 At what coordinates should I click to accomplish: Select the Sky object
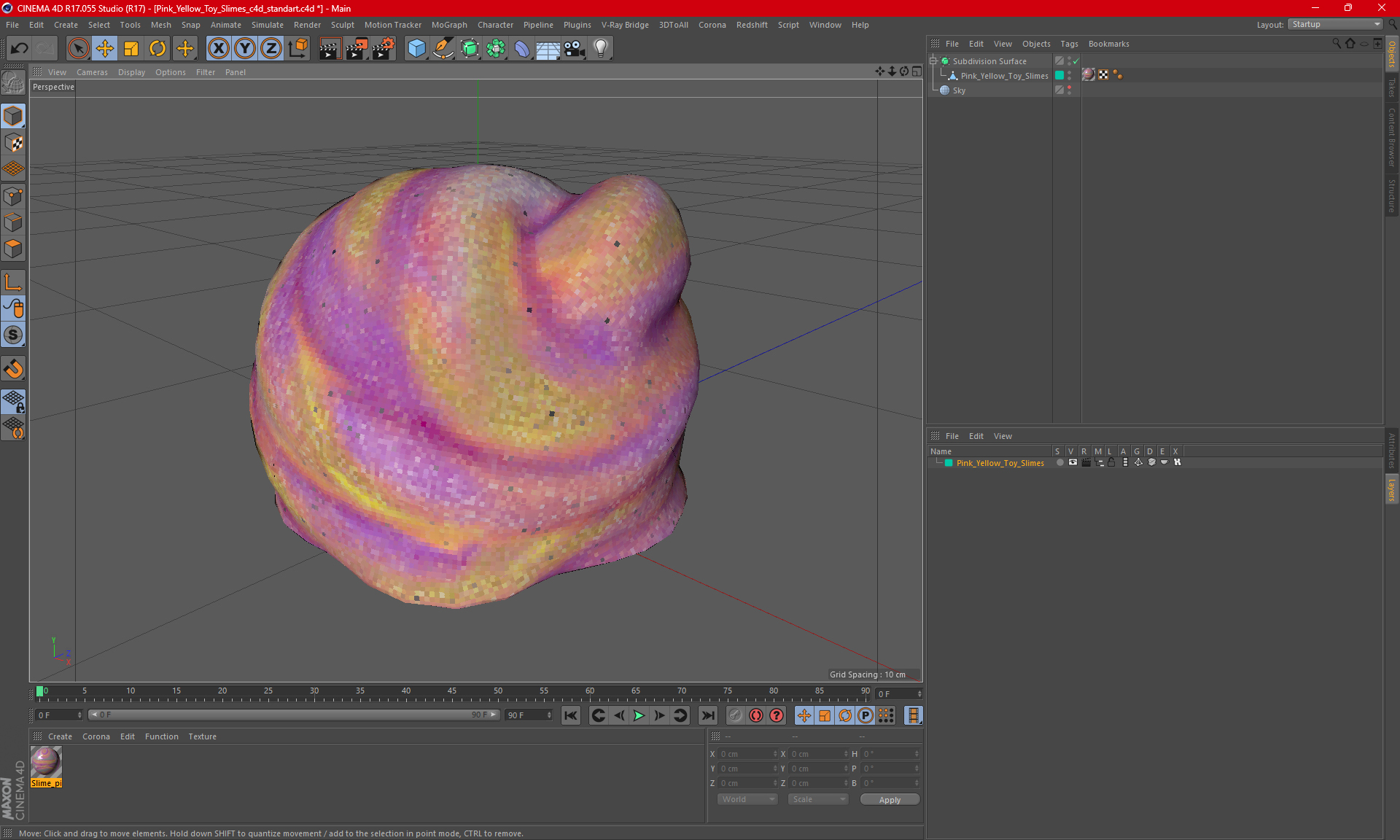pos(959,90)
